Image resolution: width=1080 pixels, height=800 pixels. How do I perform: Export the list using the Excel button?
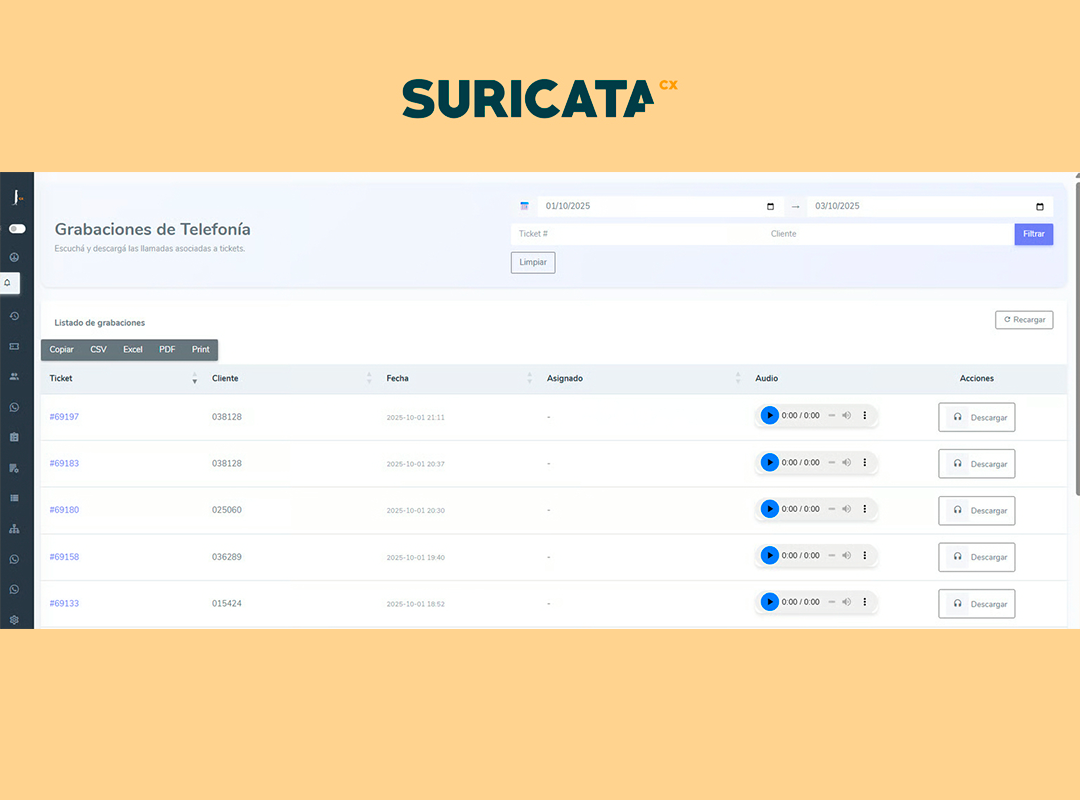click(133, 350)
